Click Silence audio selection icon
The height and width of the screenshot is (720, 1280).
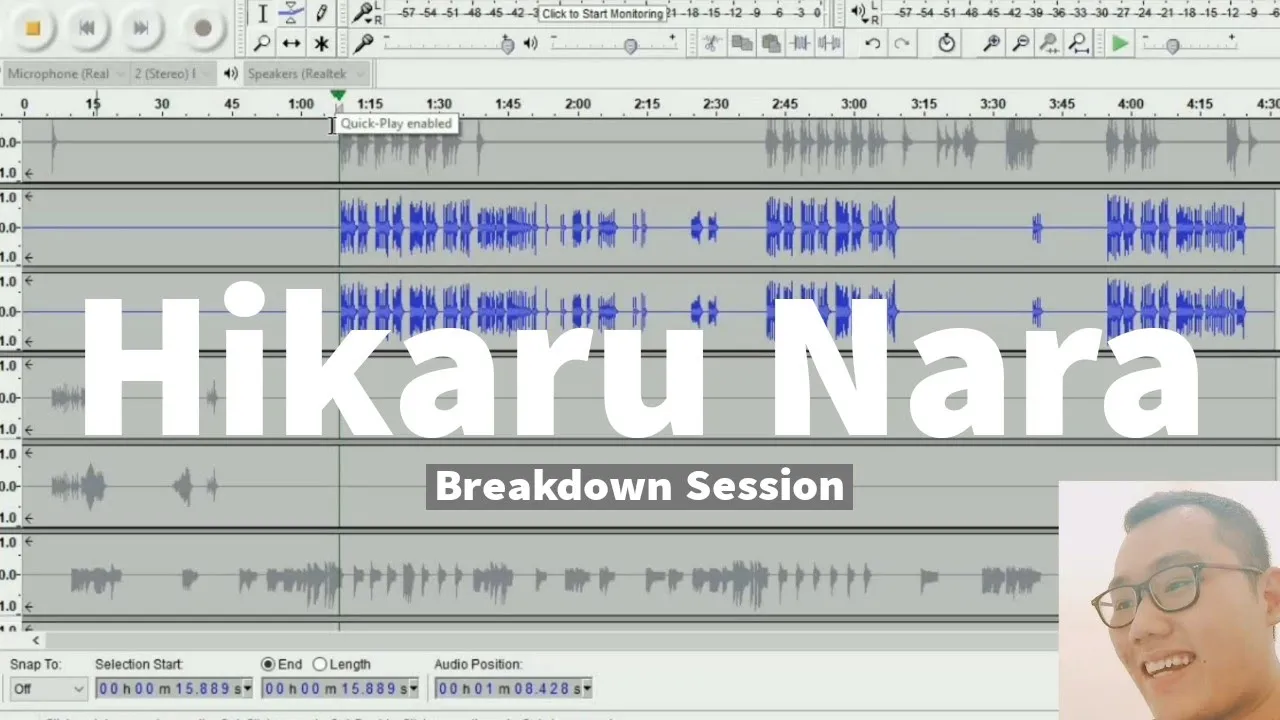tap(830, 43)
